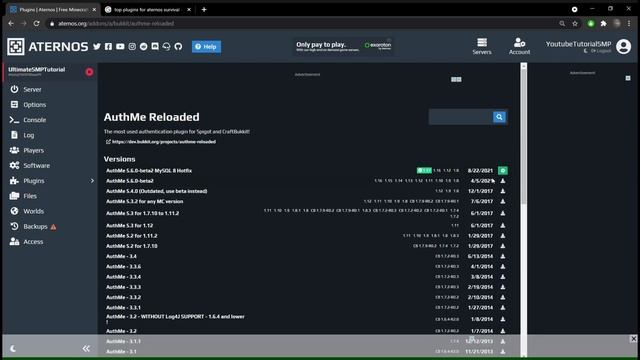Open the Account page

[x=519, y=47]
